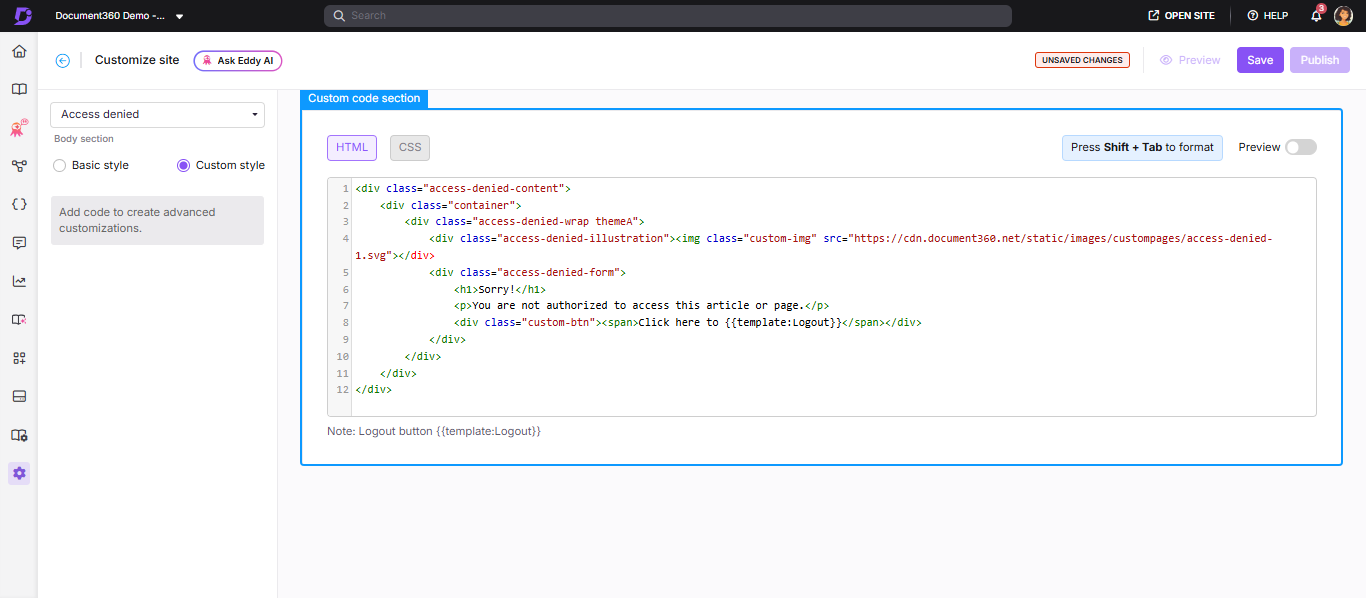
Task: Open the user profile avatar
Action: (1344, 16)
